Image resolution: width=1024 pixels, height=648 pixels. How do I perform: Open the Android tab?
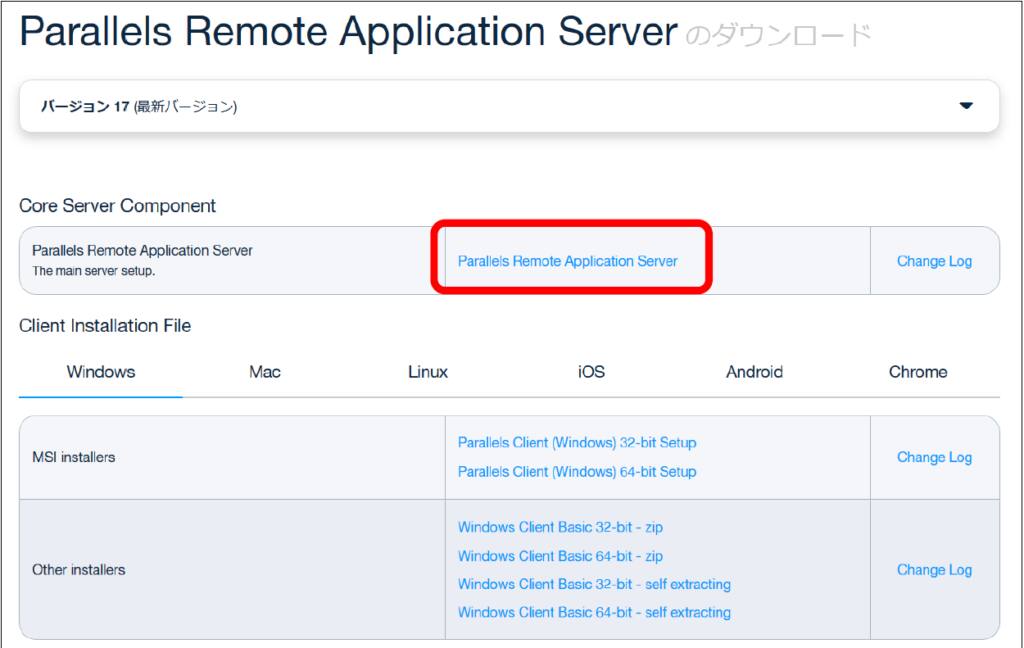[x=754, y=372]
